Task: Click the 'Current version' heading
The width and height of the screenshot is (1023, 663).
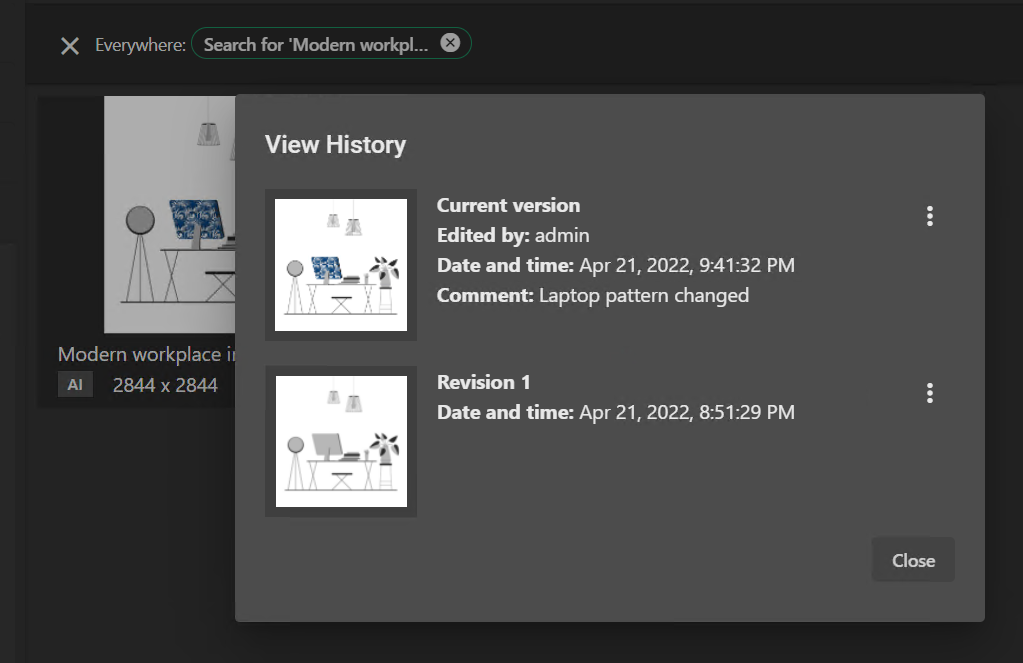Action: 508,205
